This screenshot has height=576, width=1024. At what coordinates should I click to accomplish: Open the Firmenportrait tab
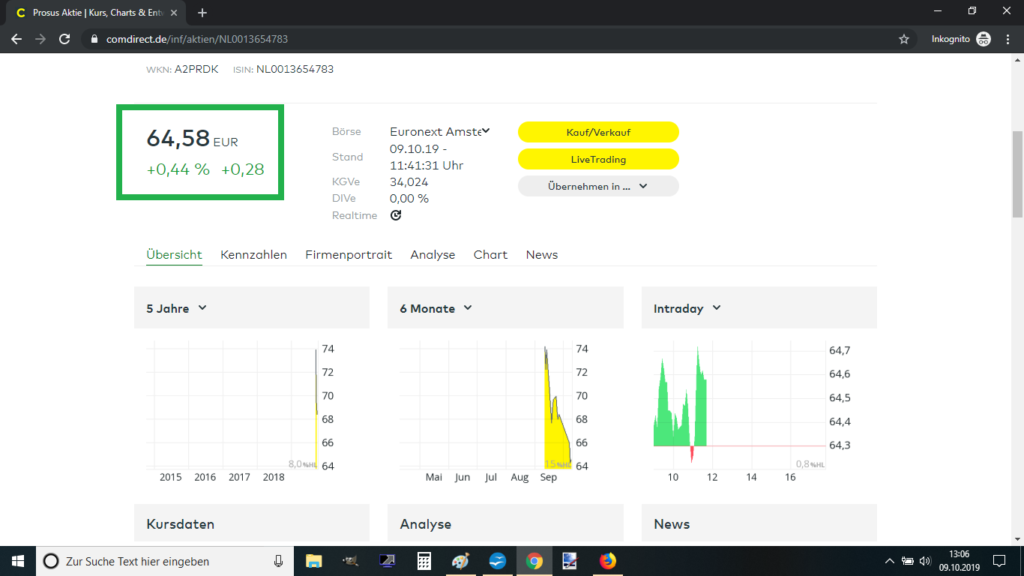(x=348, y=255)
